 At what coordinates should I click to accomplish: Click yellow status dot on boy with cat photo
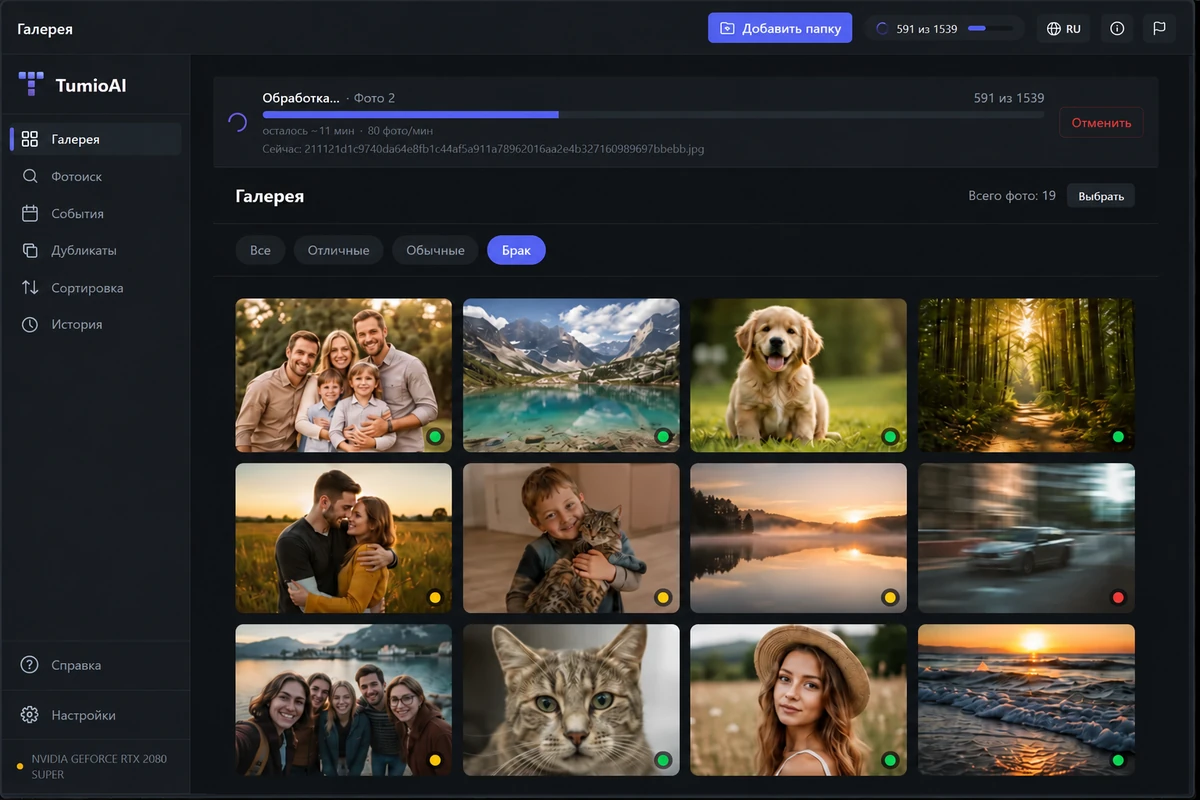(663, 598)
